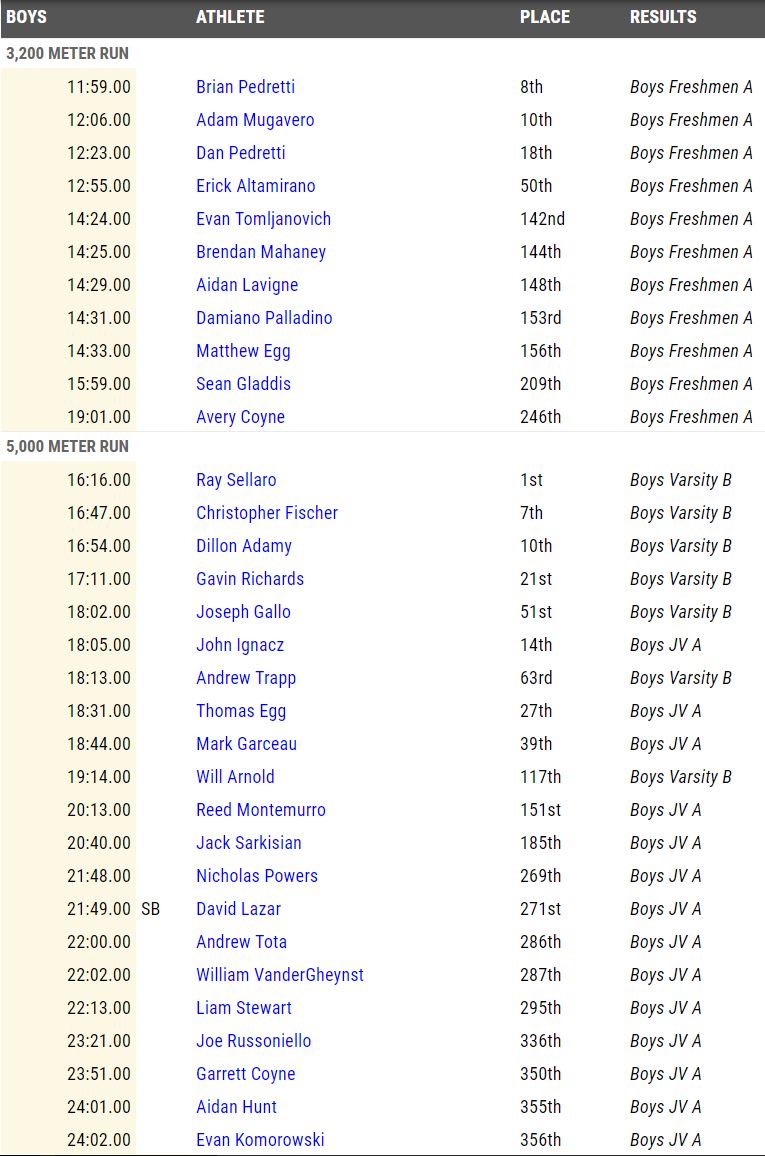Click the Christopher Fischer link
This screenshot has width=765, height=1156.
267,513
